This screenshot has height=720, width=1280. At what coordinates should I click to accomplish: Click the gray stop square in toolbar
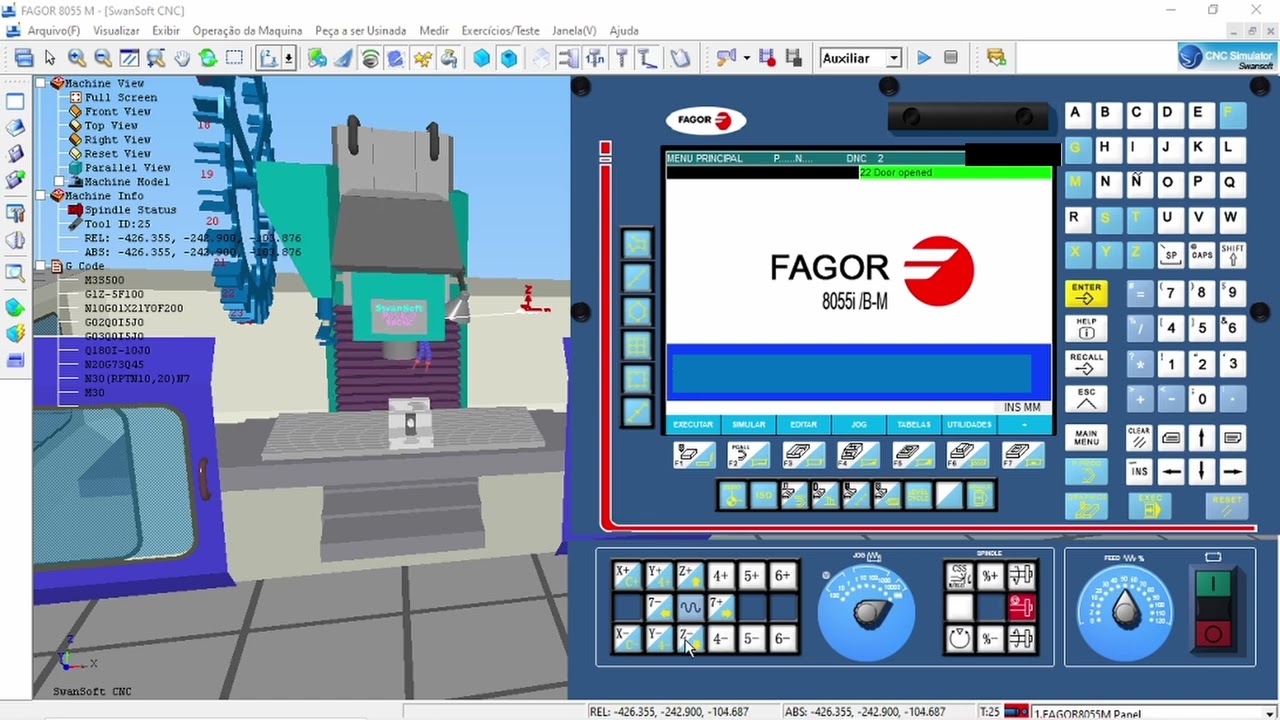pos(951,58)
